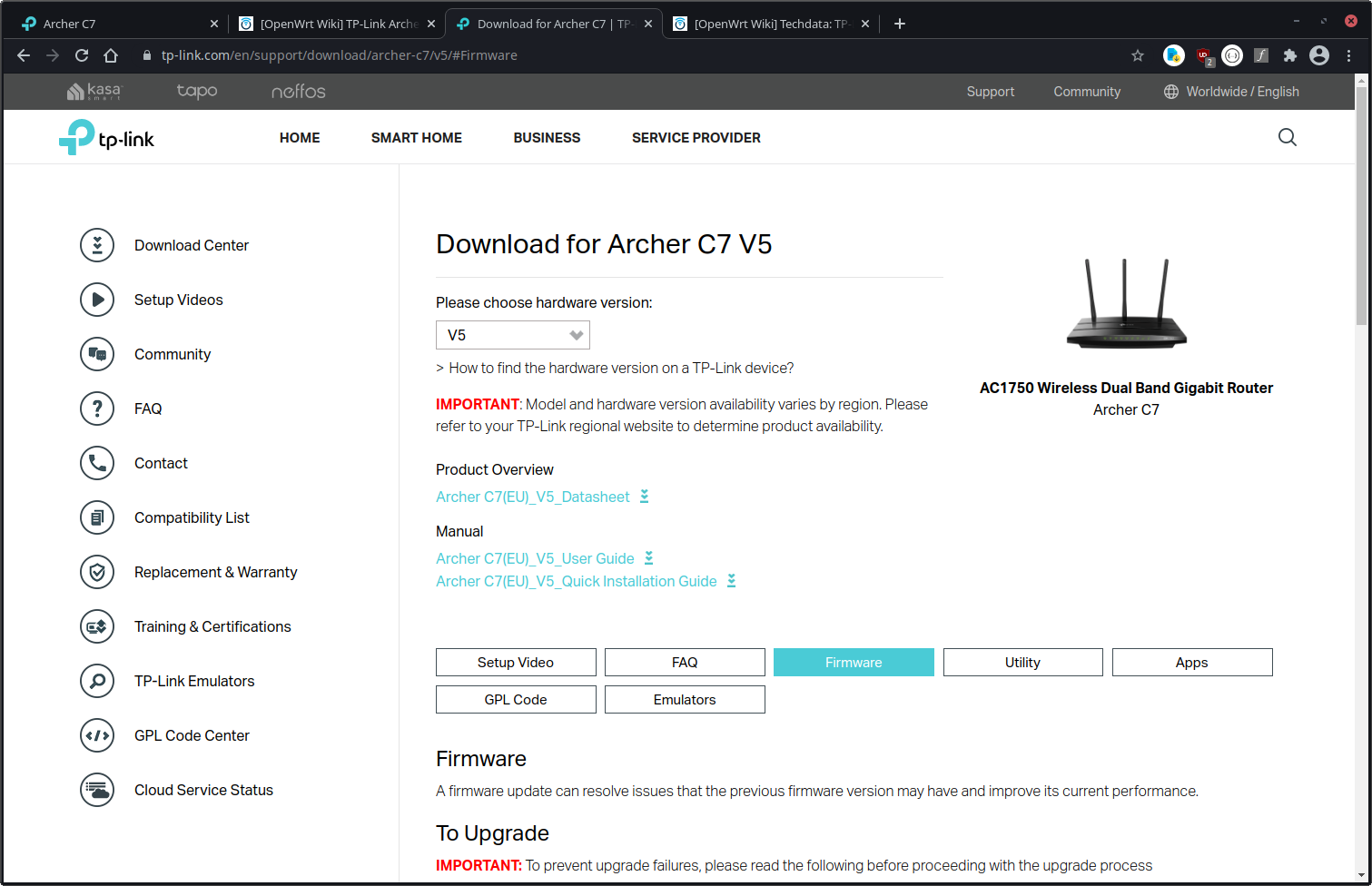The width and height of the screenshot is (1372, 886).
Task: Click How to find the hardware version link
Action: tap(621, 368)
